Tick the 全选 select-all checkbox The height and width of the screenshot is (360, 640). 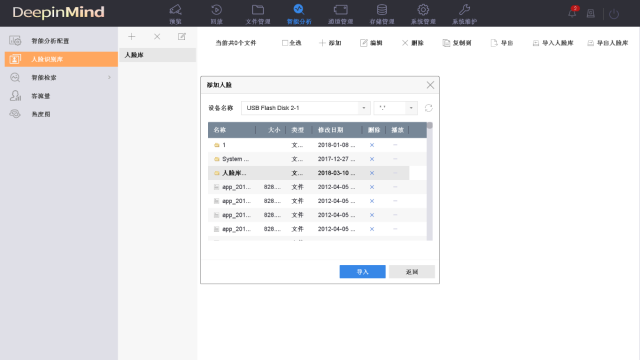point(285,43)
